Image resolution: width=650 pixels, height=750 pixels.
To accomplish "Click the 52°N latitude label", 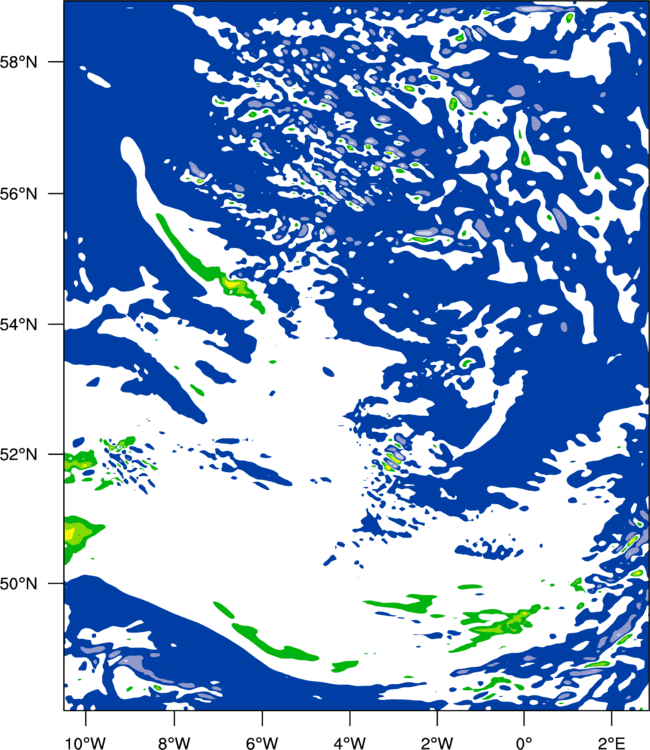I will 19,454.
